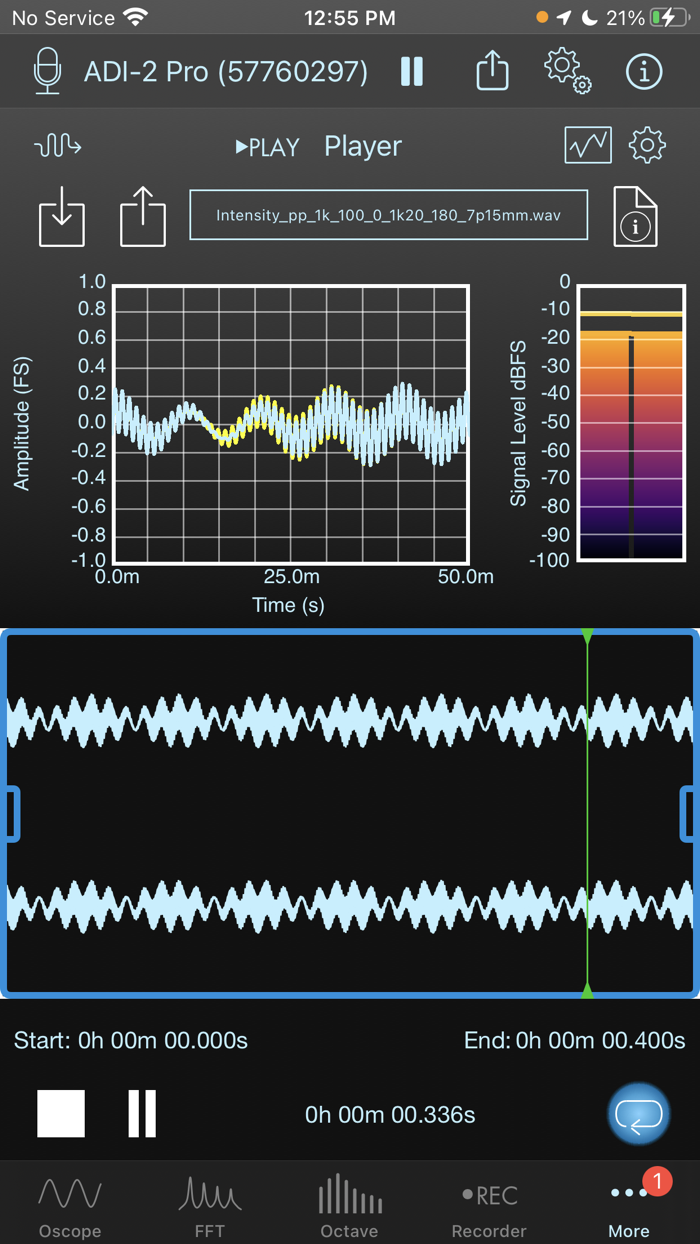The width and height of the screenshot is (700, 1244).
Task: Toggle the loop playback button
Action: [x=639, y=1113]
